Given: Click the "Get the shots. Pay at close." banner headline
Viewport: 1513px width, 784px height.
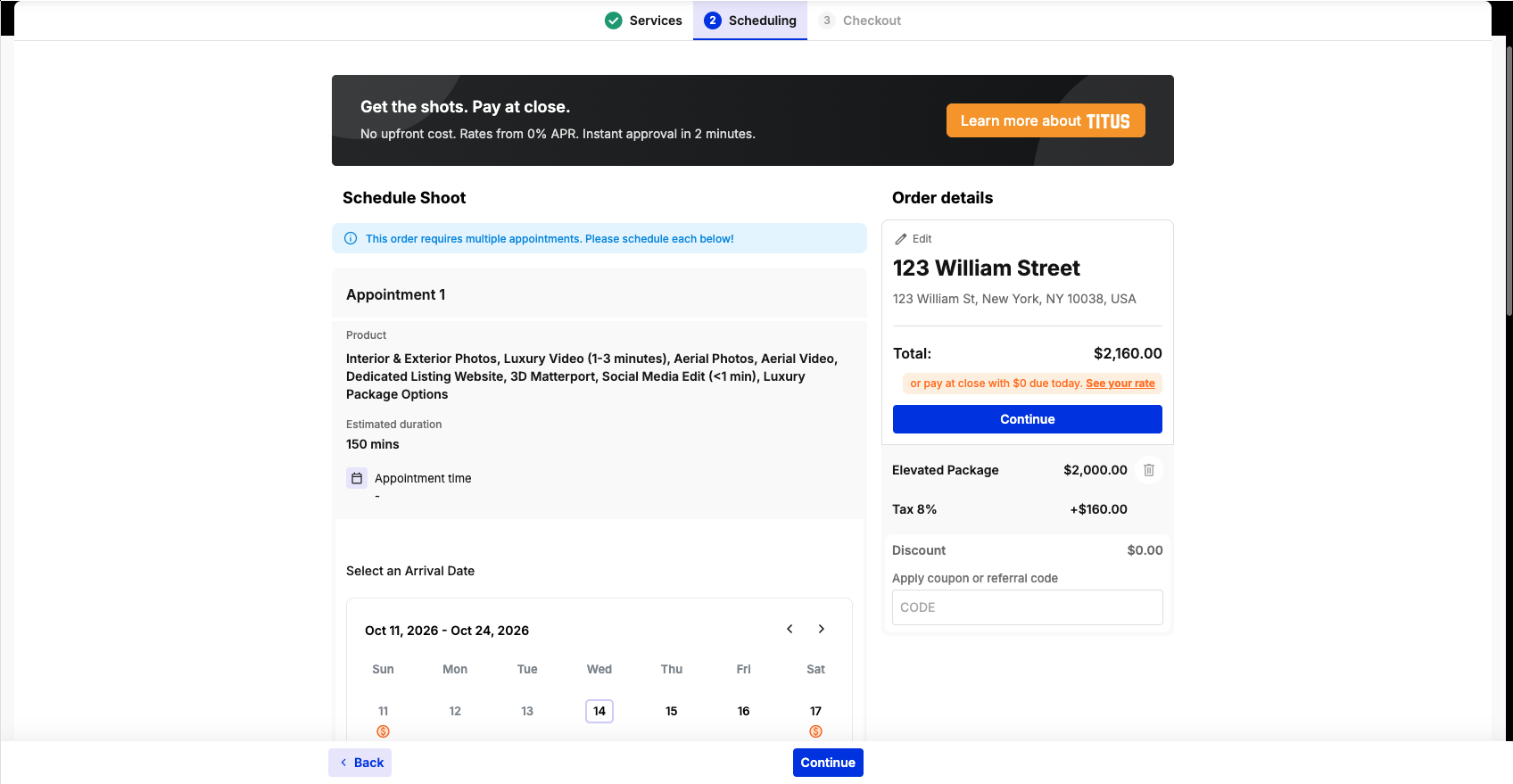Looking at the screenshot, I should [x=465, y=107].
